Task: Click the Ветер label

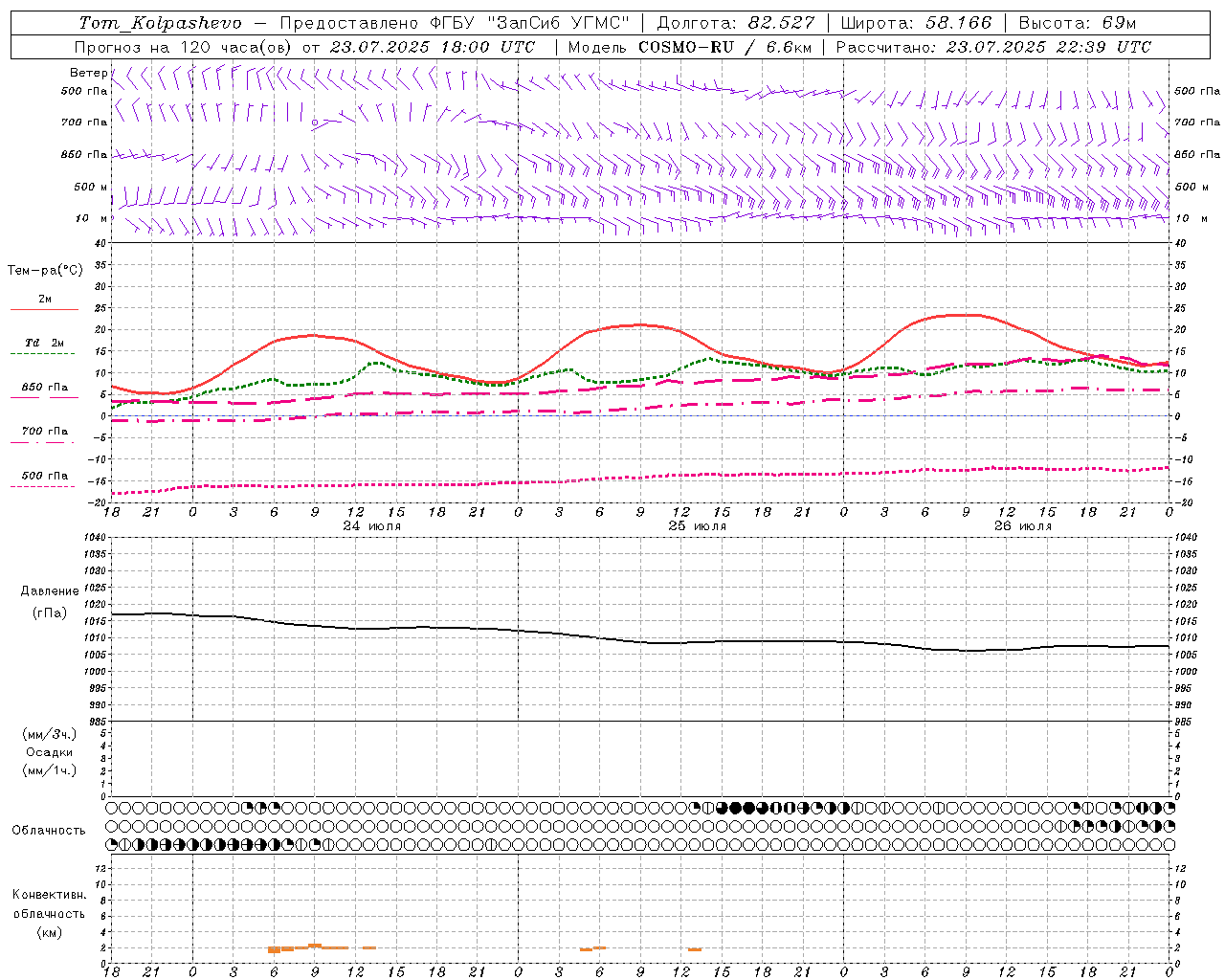Action: [x=88, y=73]
